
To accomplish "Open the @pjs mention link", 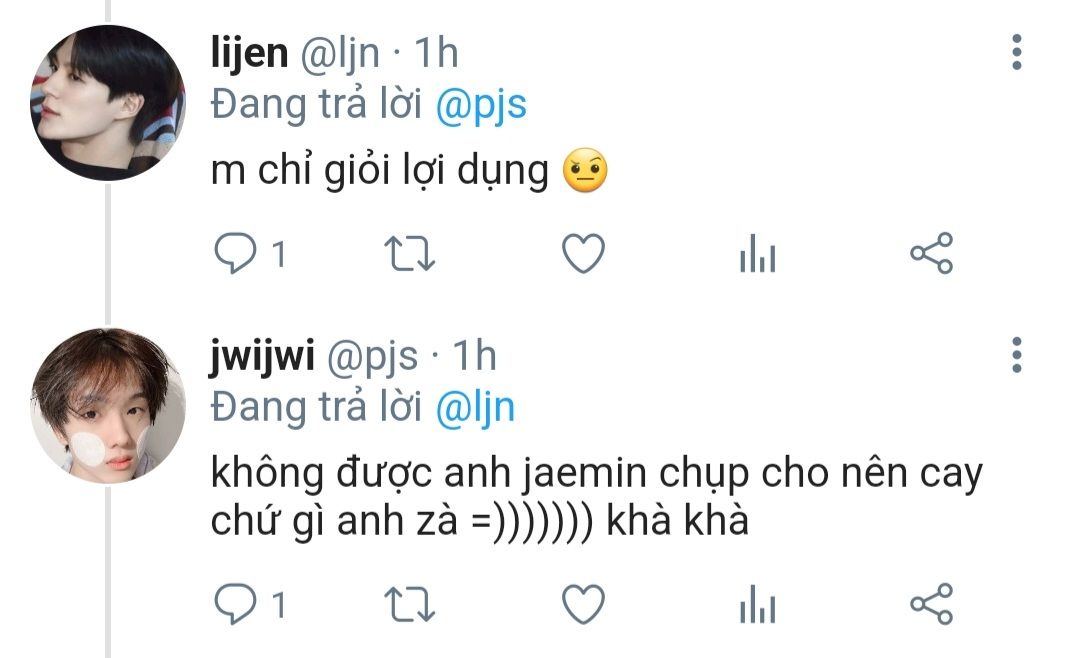I will pos(481,104).
